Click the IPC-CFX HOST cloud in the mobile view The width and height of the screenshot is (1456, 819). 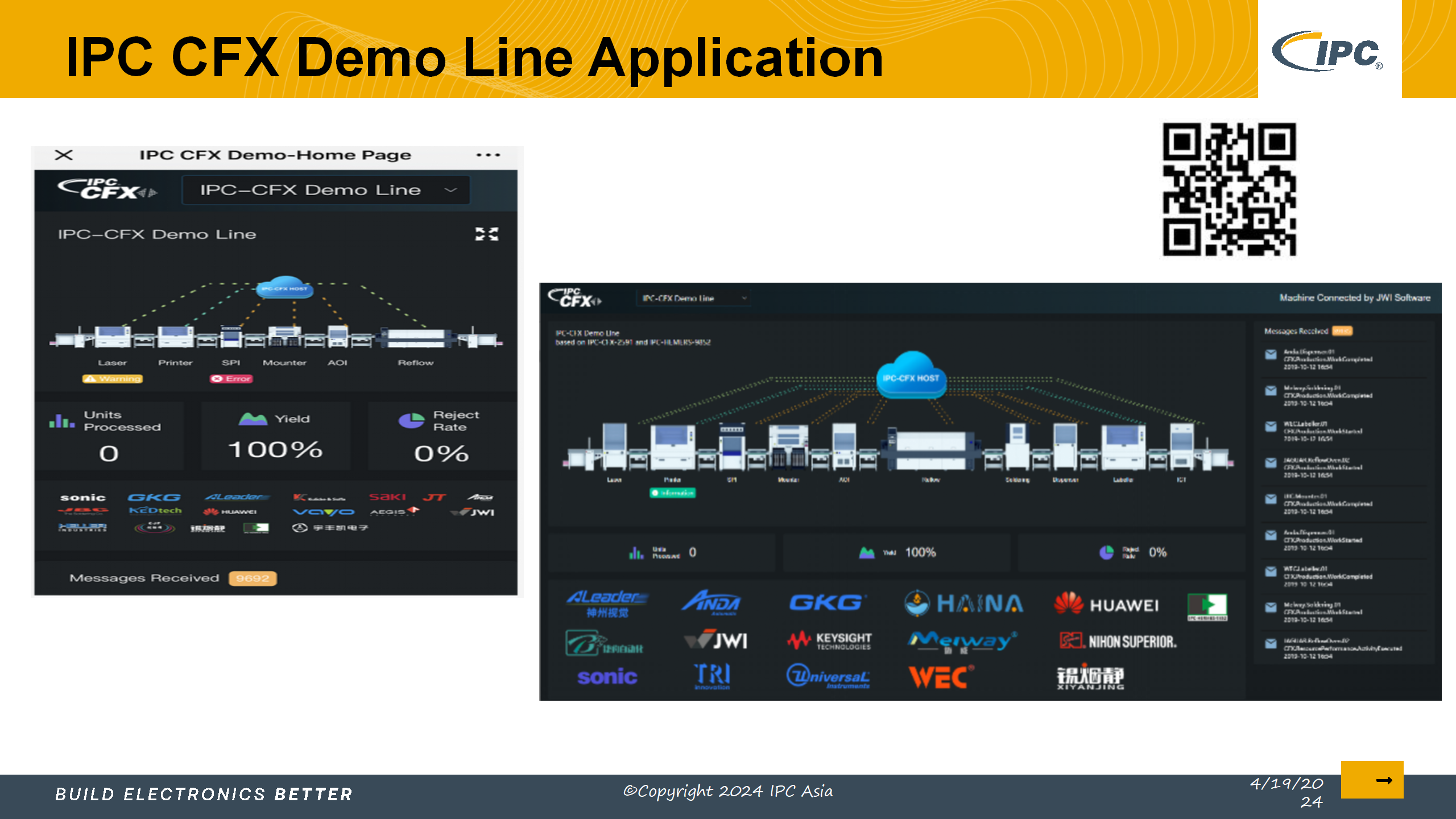point(284,287)
